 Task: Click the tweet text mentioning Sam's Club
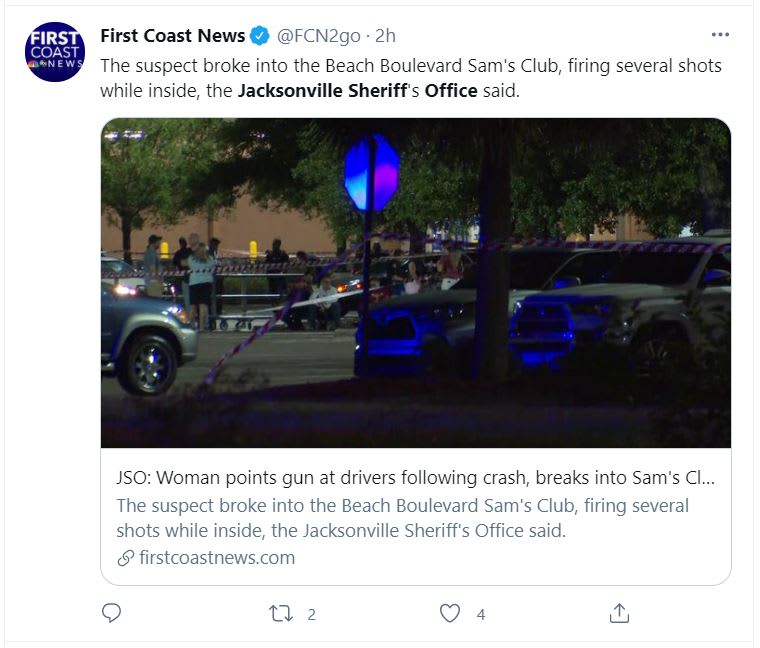click(410, 66)
